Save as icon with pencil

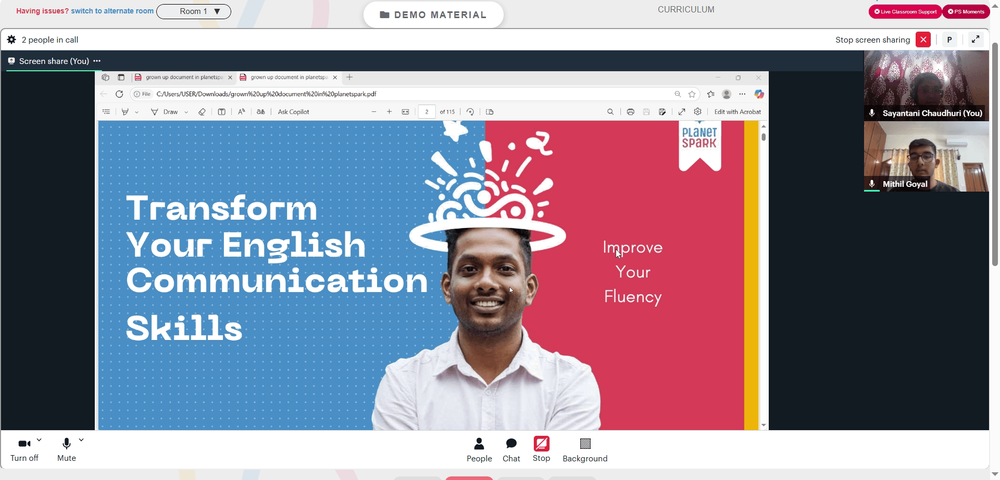coord(662,112)
